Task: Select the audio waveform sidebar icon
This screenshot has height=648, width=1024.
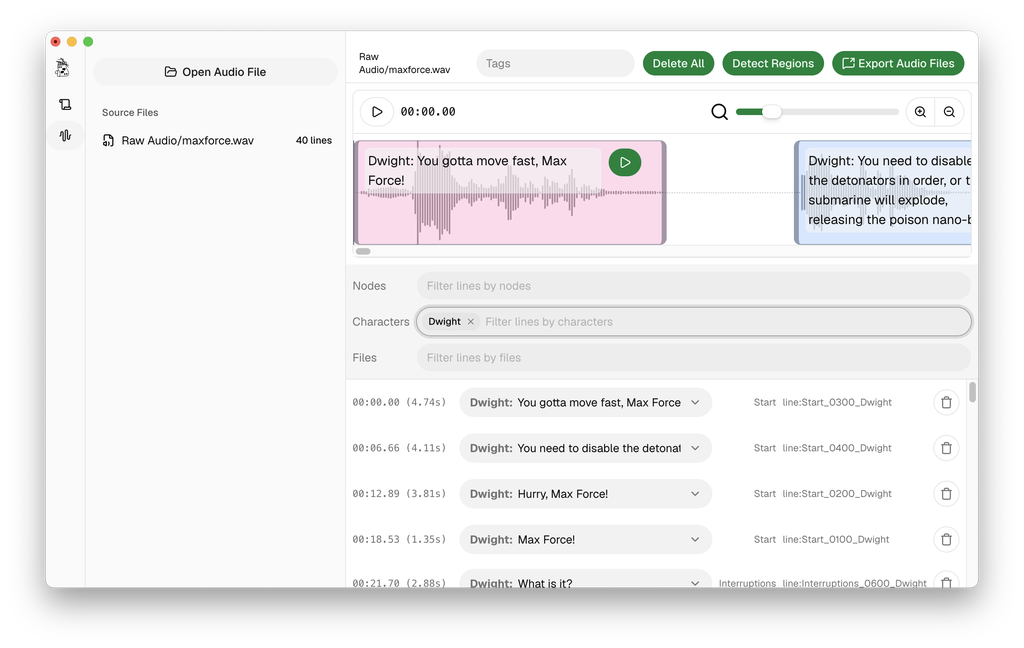Action: tap(65, 135)
